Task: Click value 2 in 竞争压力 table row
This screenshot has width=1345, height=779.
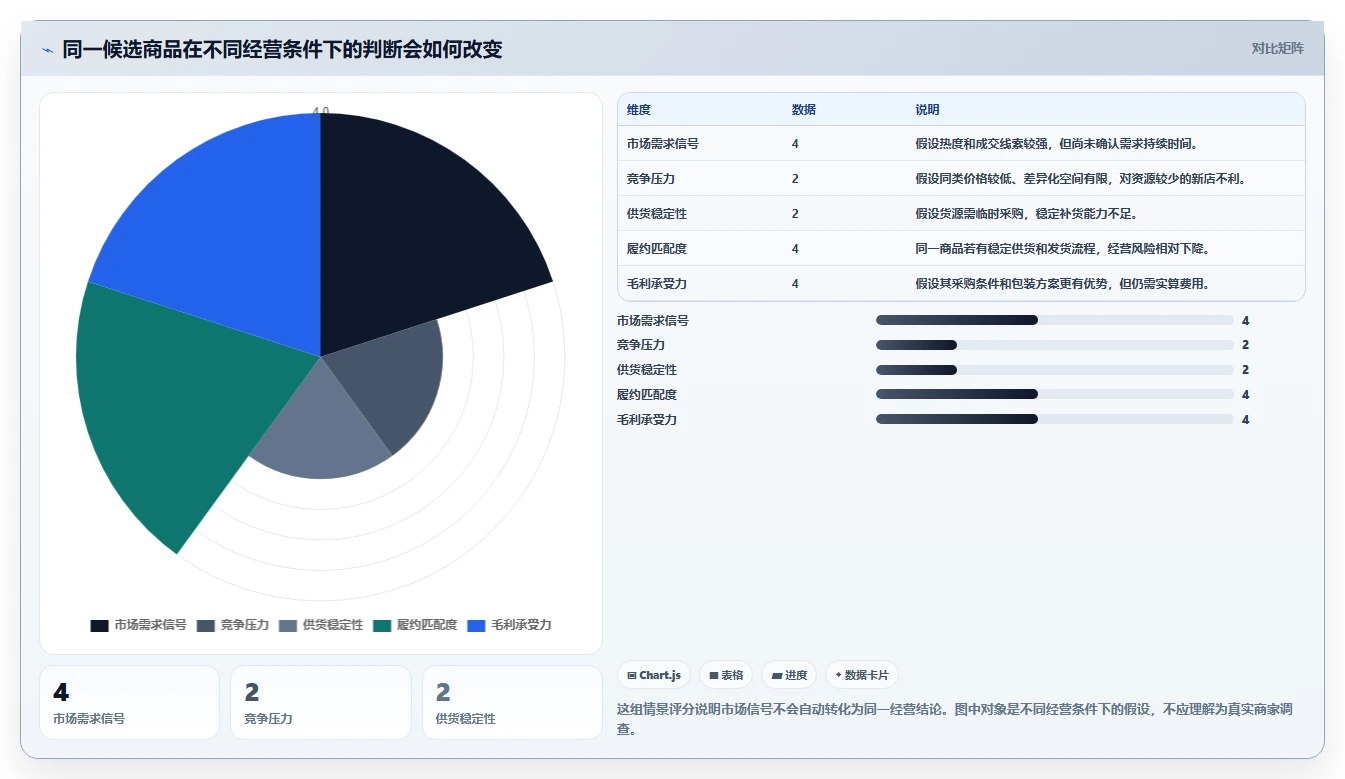Action: [x=795, y=179]
